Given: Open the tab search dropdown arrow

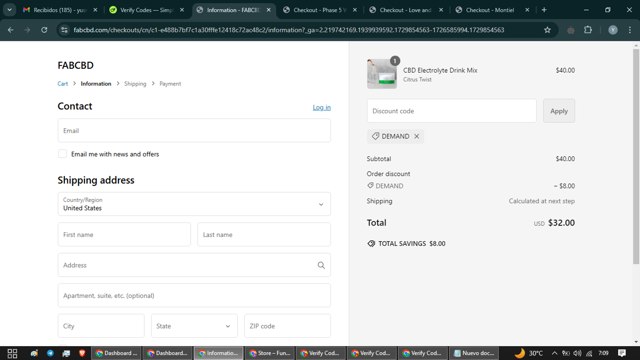Looking at the screenshot, I should pyautogui.click(x=9, y=10).
